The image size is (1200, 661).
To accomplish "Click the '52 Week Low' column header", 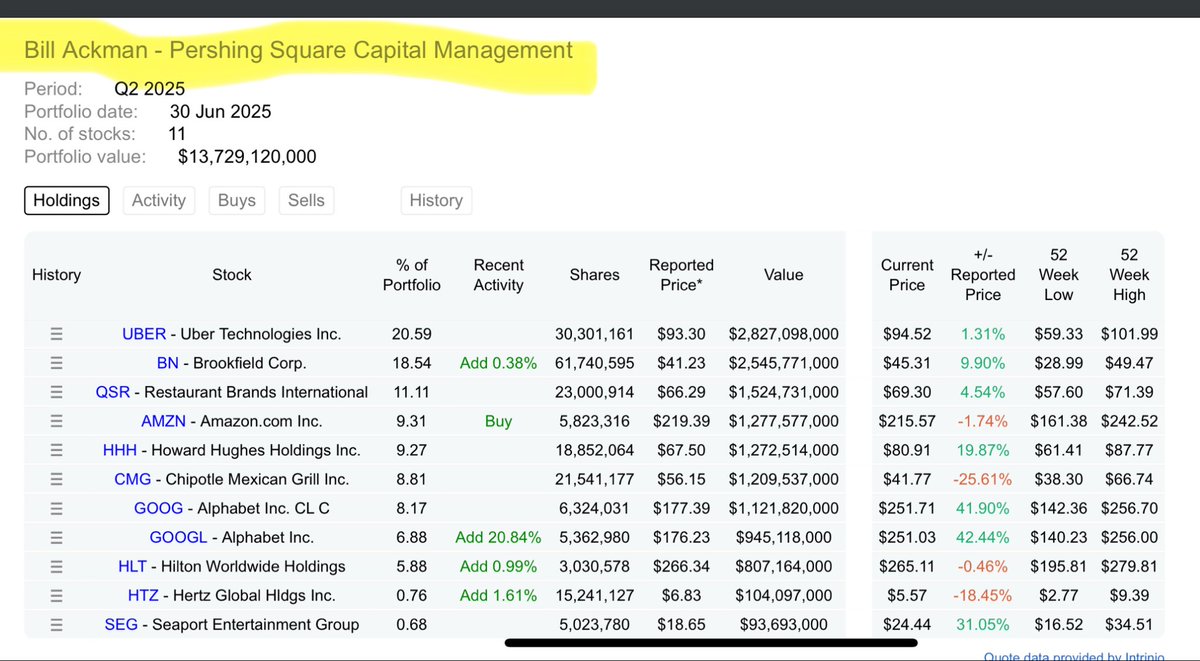I will (1059, 275).
